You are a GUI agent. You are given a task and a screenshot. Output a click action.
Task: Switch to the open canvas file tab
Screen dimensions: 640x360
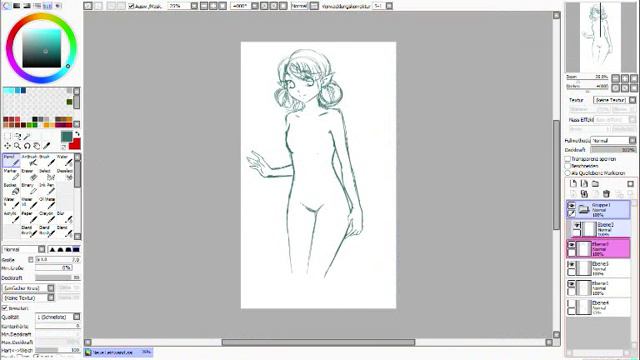click(x=118, y=352)
